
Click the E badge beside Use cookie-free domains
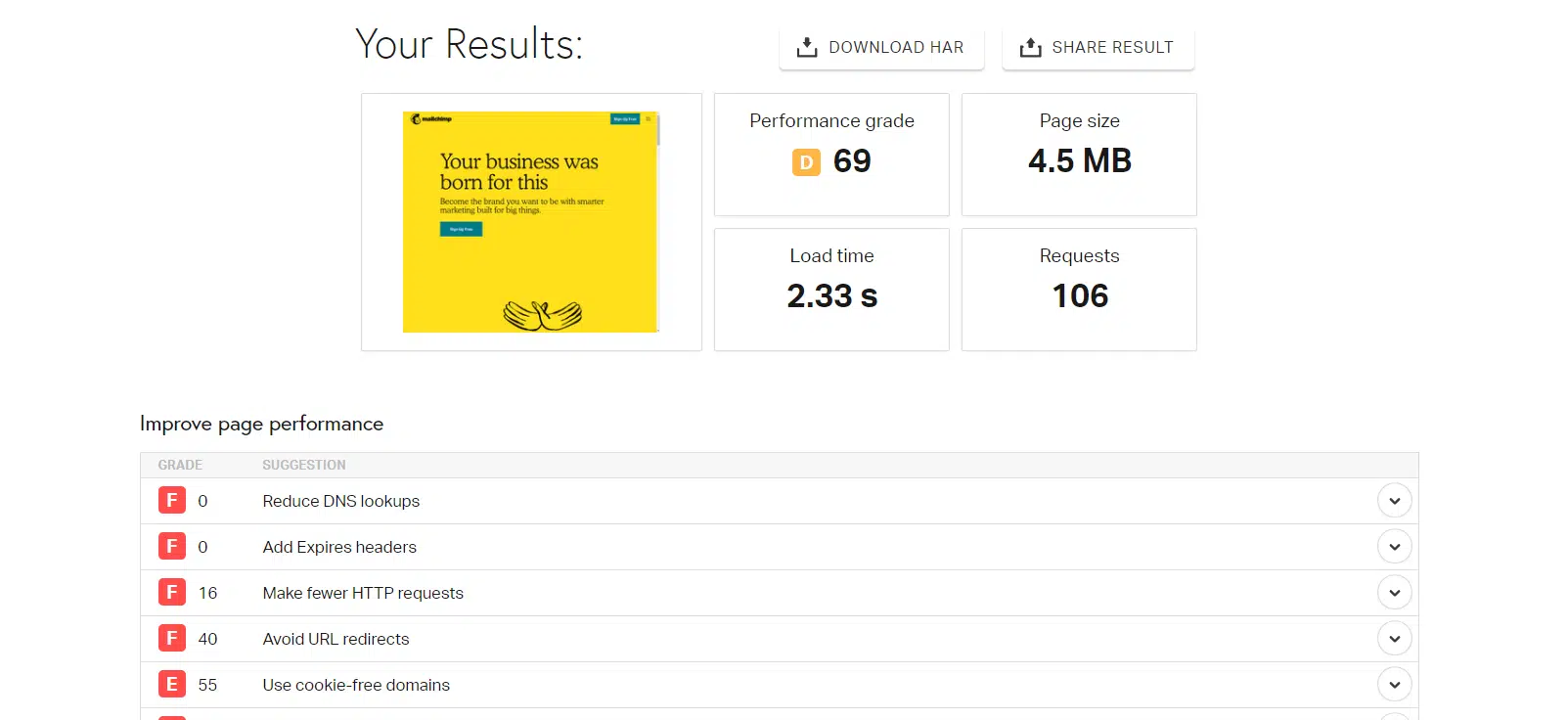pyautogui.click(x=172, y=685)
